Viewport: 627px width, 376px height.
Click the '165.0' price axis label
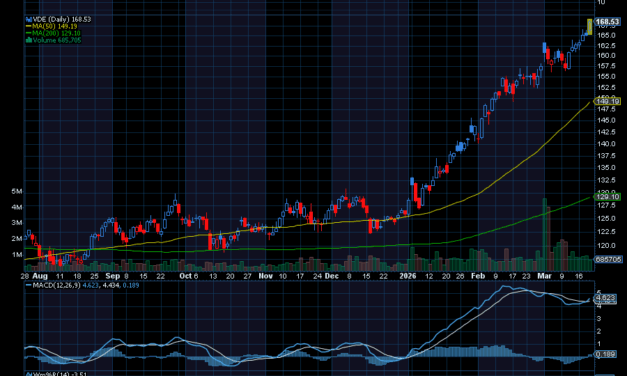(607, 35)
